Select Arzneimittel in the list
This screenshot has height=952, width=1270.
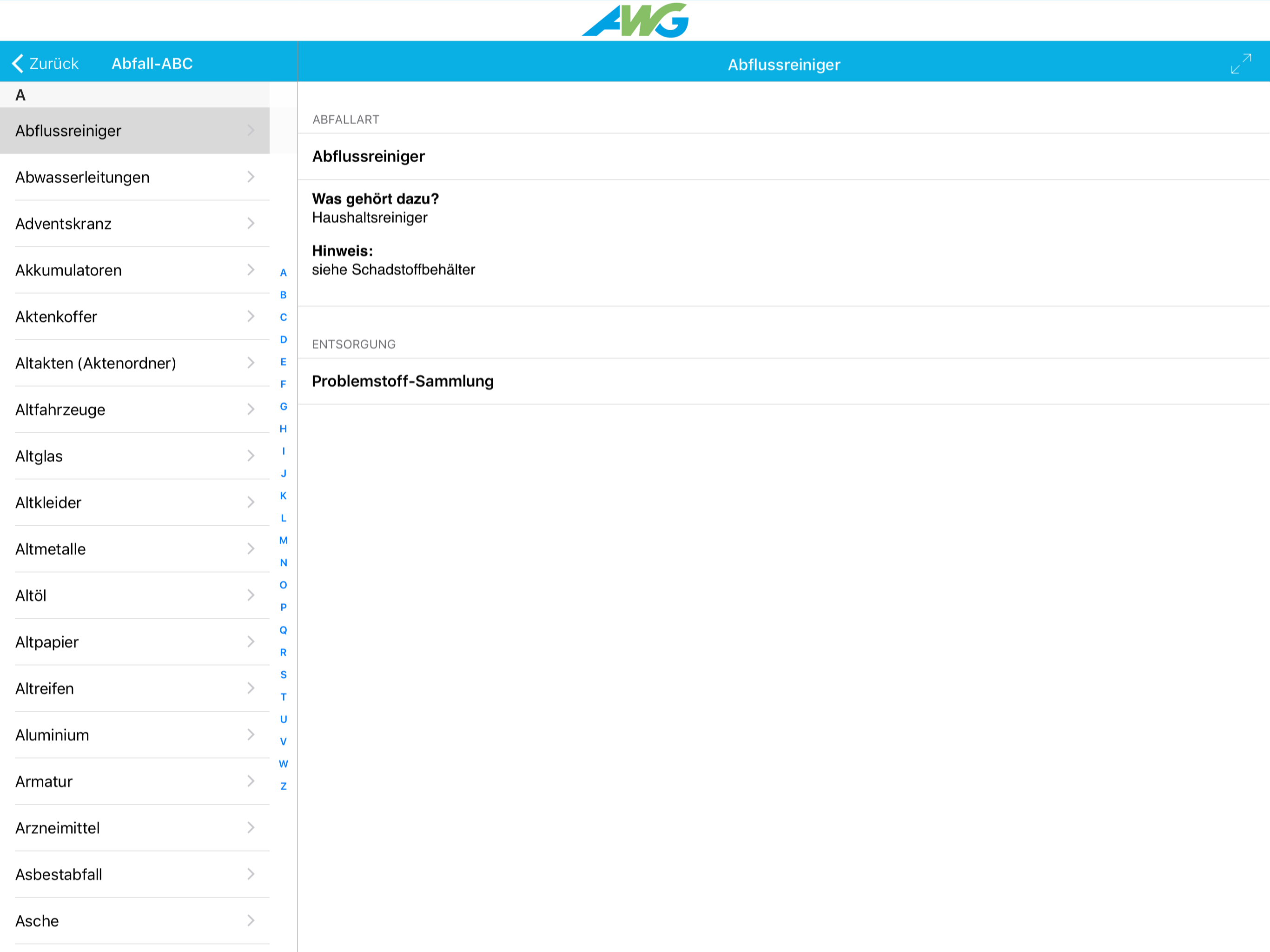pos(135,828)
